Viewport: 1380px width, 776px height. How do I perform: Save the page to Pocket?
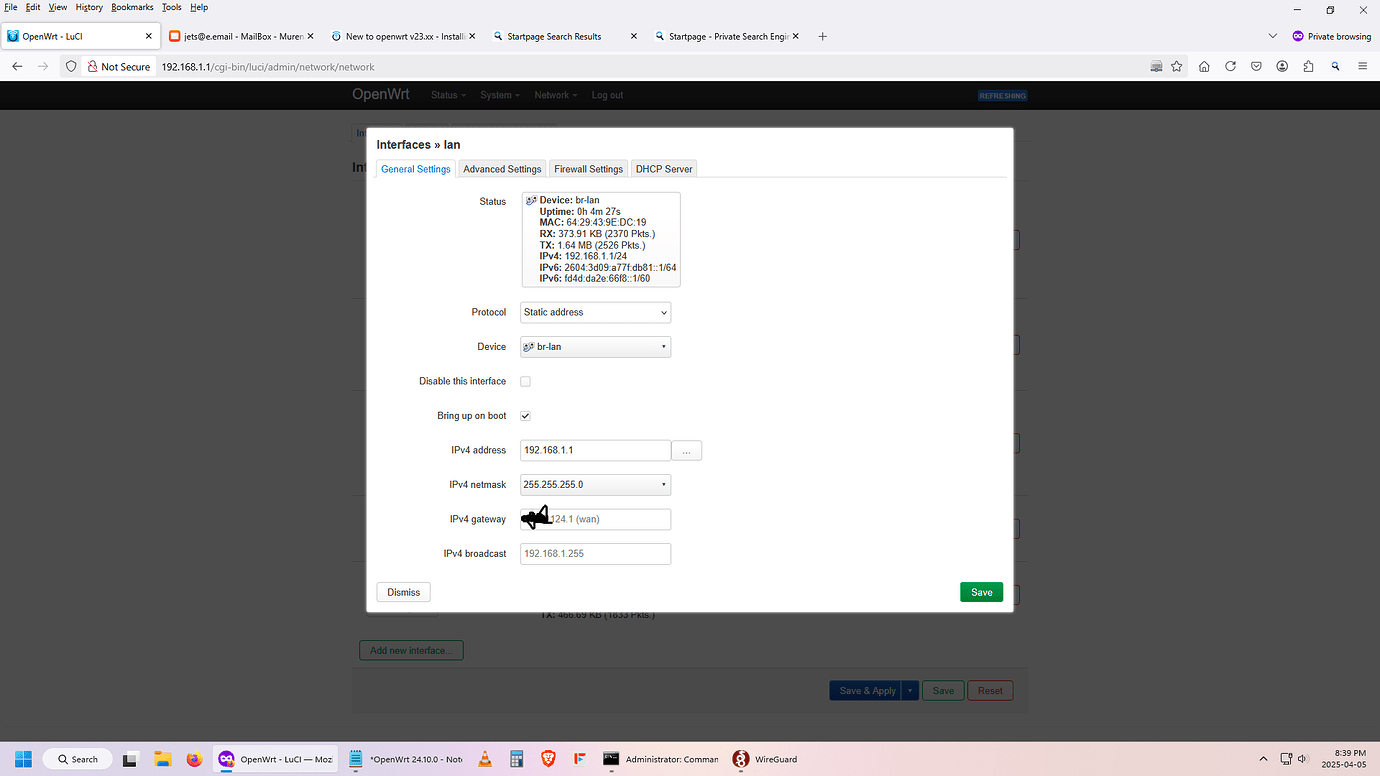tap(1256, 66)
